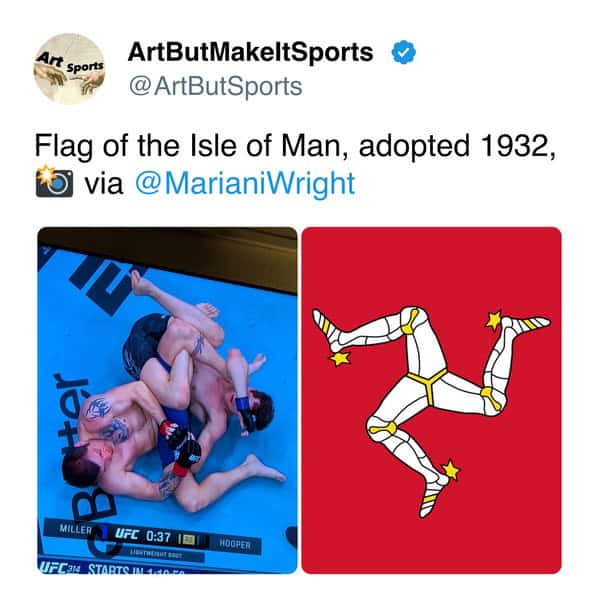Click the round indicator beside the timer
599x611 pixels.
click(x=189, y=540)
